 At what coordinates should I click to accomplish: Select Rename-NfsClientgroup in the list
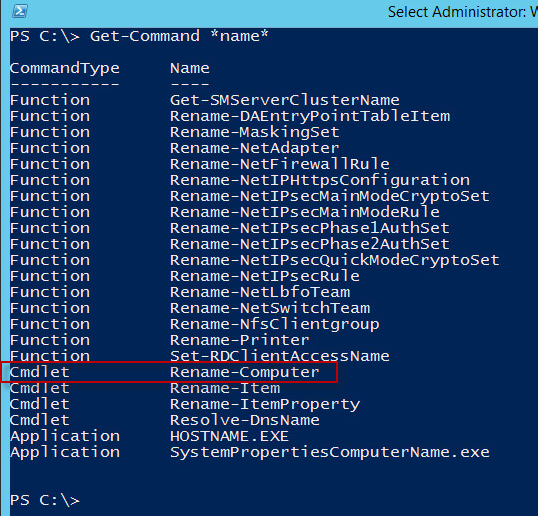pyautogui.click(x=275, y=325)
